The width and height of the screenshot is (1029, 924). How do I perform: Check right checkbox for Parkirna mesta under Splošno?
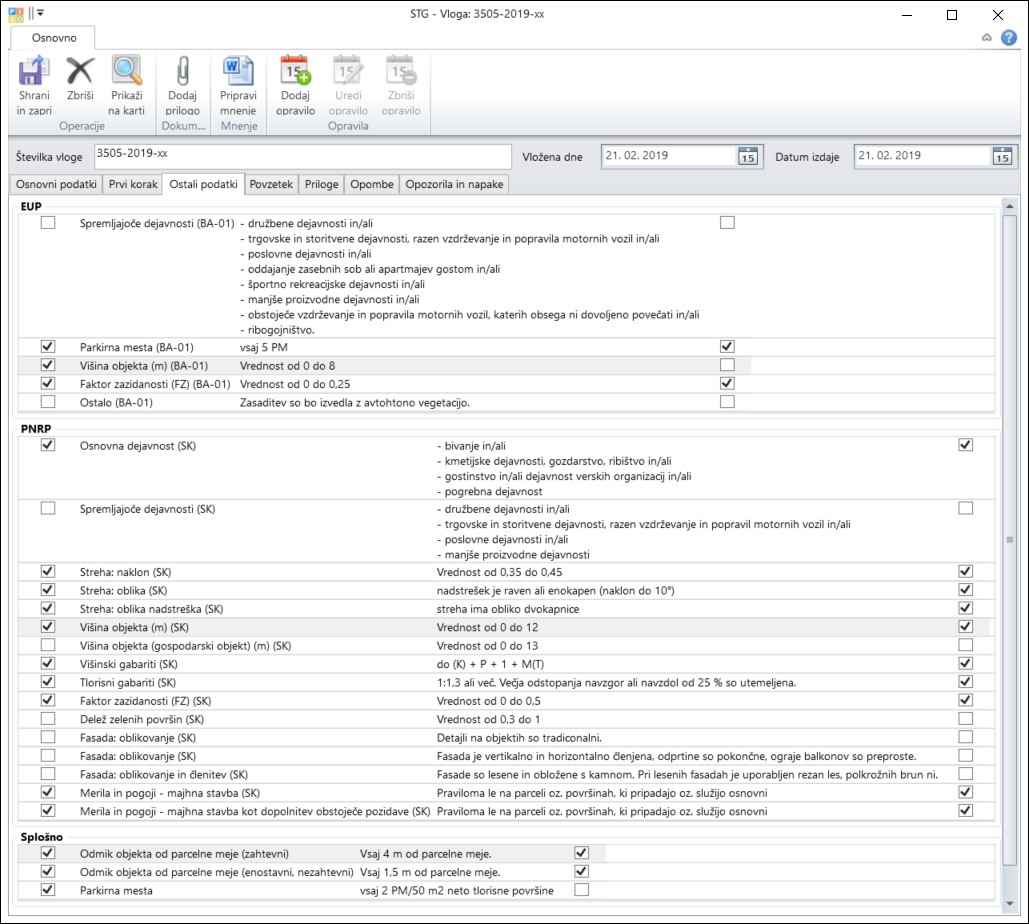(x=581, y=890)
